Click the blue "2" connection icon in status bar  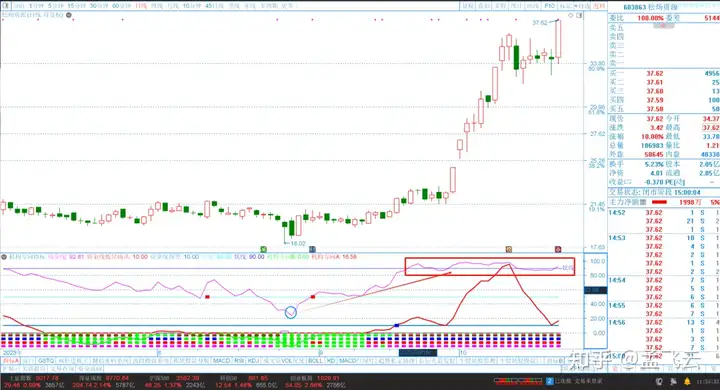[550, 381]
